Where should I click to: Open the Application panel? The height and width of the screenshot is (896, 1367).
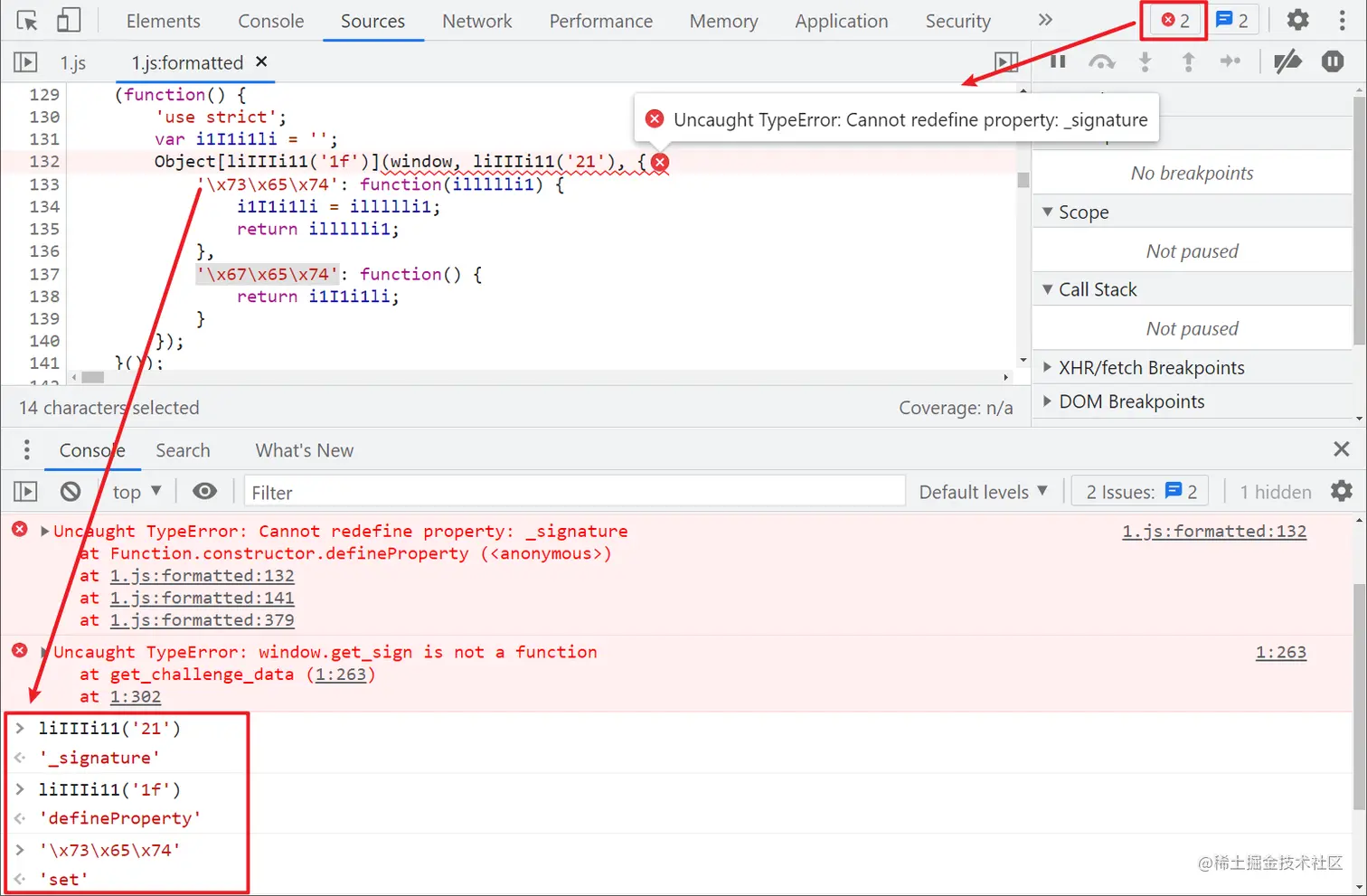point(841,21)
